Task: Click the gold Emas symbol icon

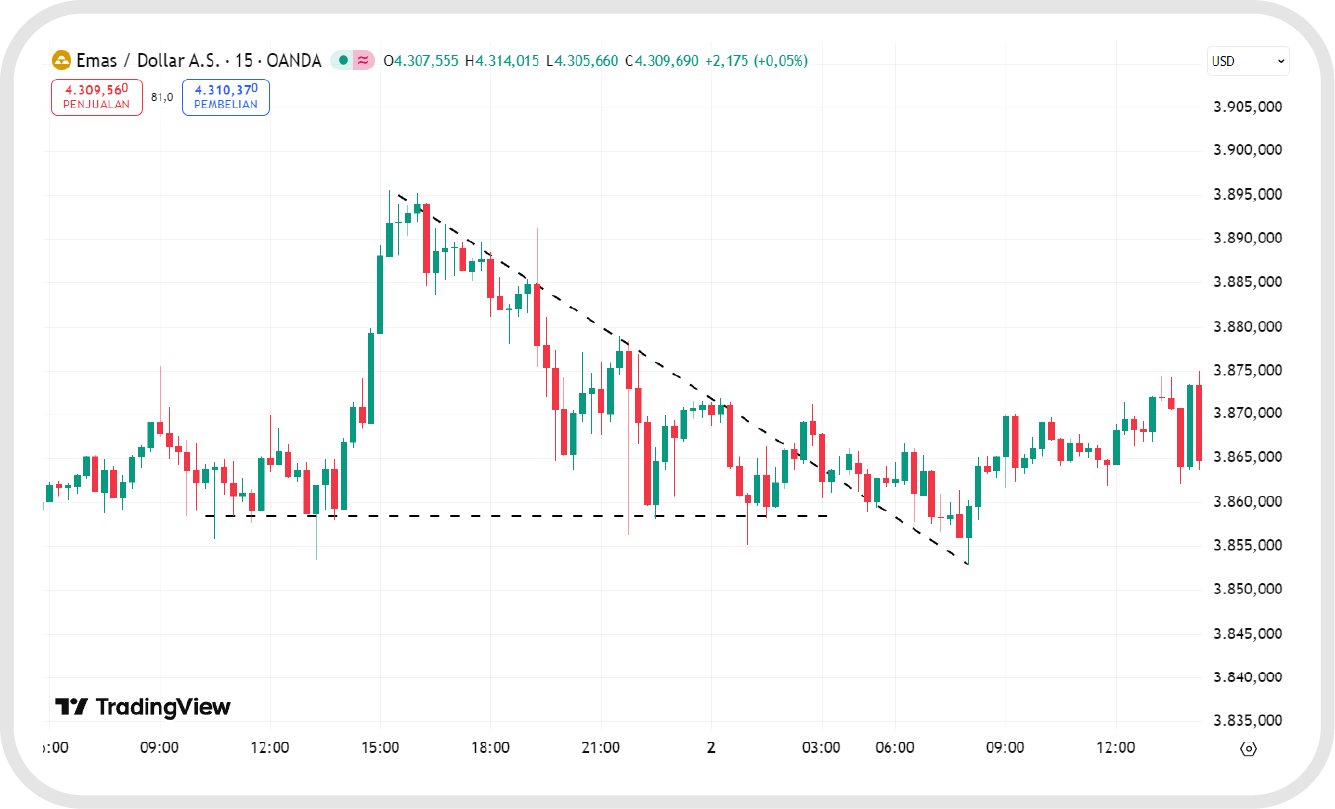Action: click(61, 61)
